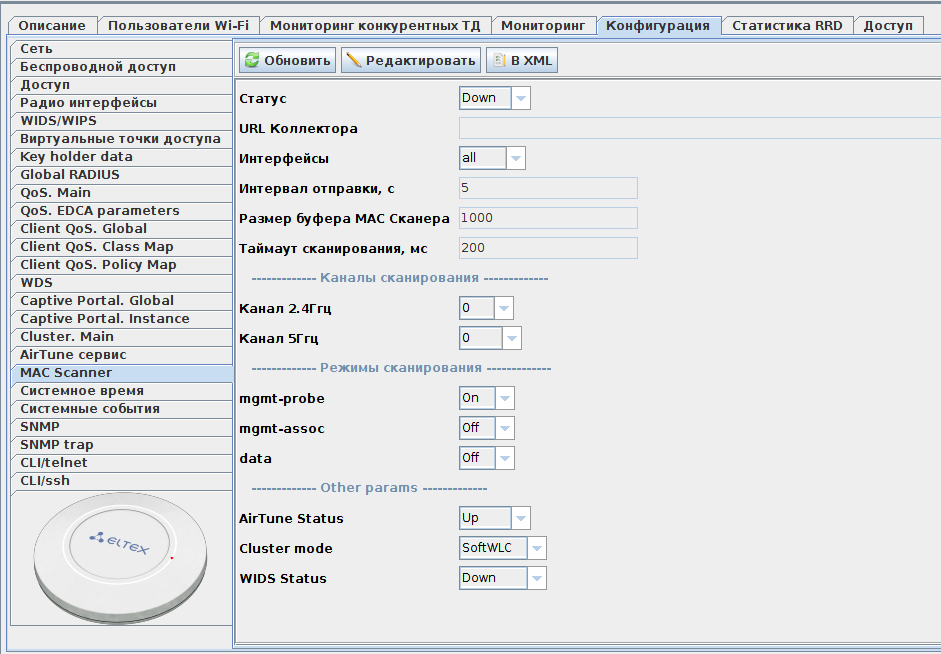The height and width of the screenshot is (654, 941).
Task: Open the Канал 5Ггц channel dropdown
Action: (490, 338)
